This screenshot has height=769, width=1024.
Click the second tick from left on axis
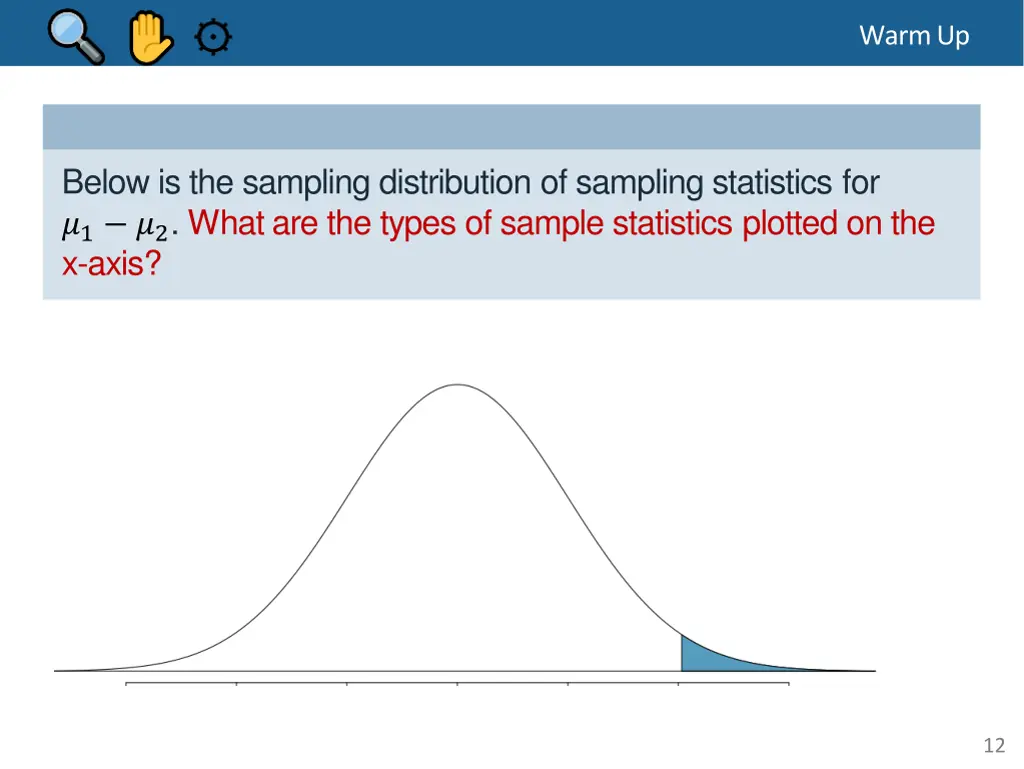click(x=236, y=683)
